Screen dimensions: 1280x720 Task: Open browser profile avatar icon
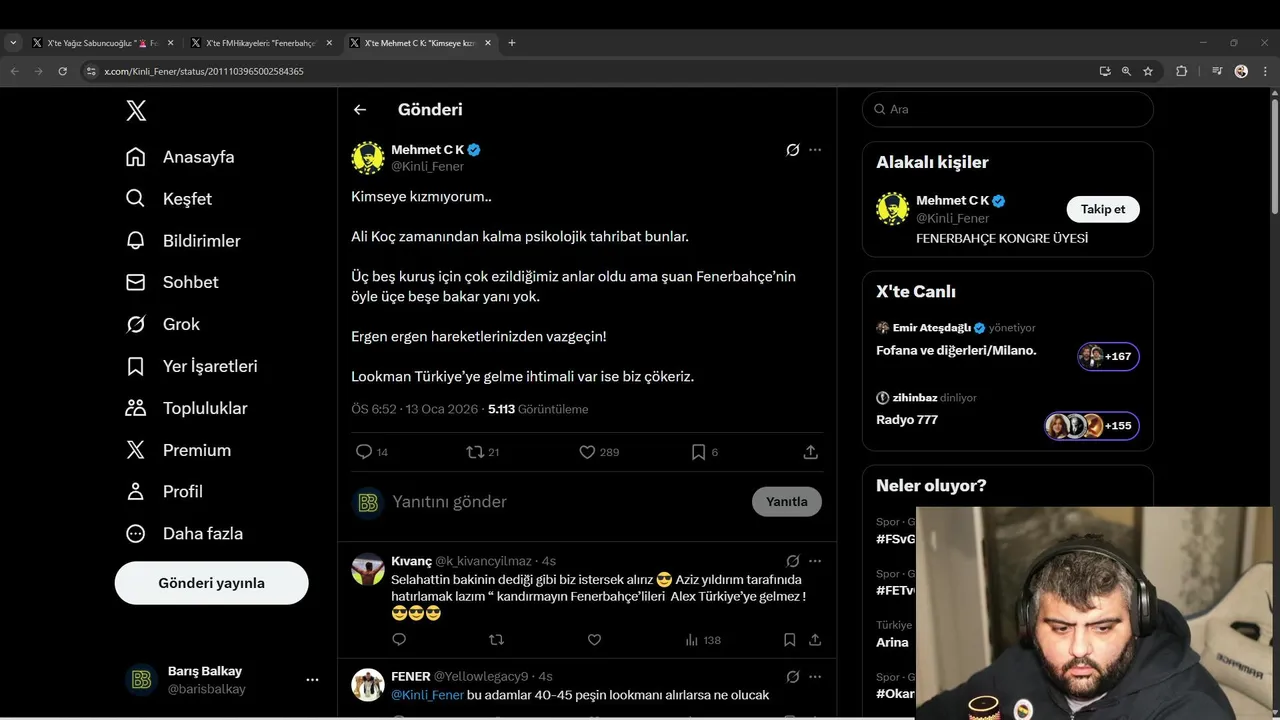[x=1241, y=71]
